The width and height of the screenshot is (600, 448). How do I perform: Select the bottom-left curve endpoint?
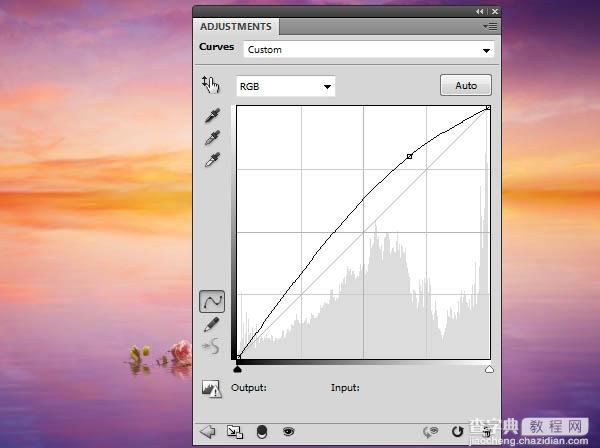[238, 357]
